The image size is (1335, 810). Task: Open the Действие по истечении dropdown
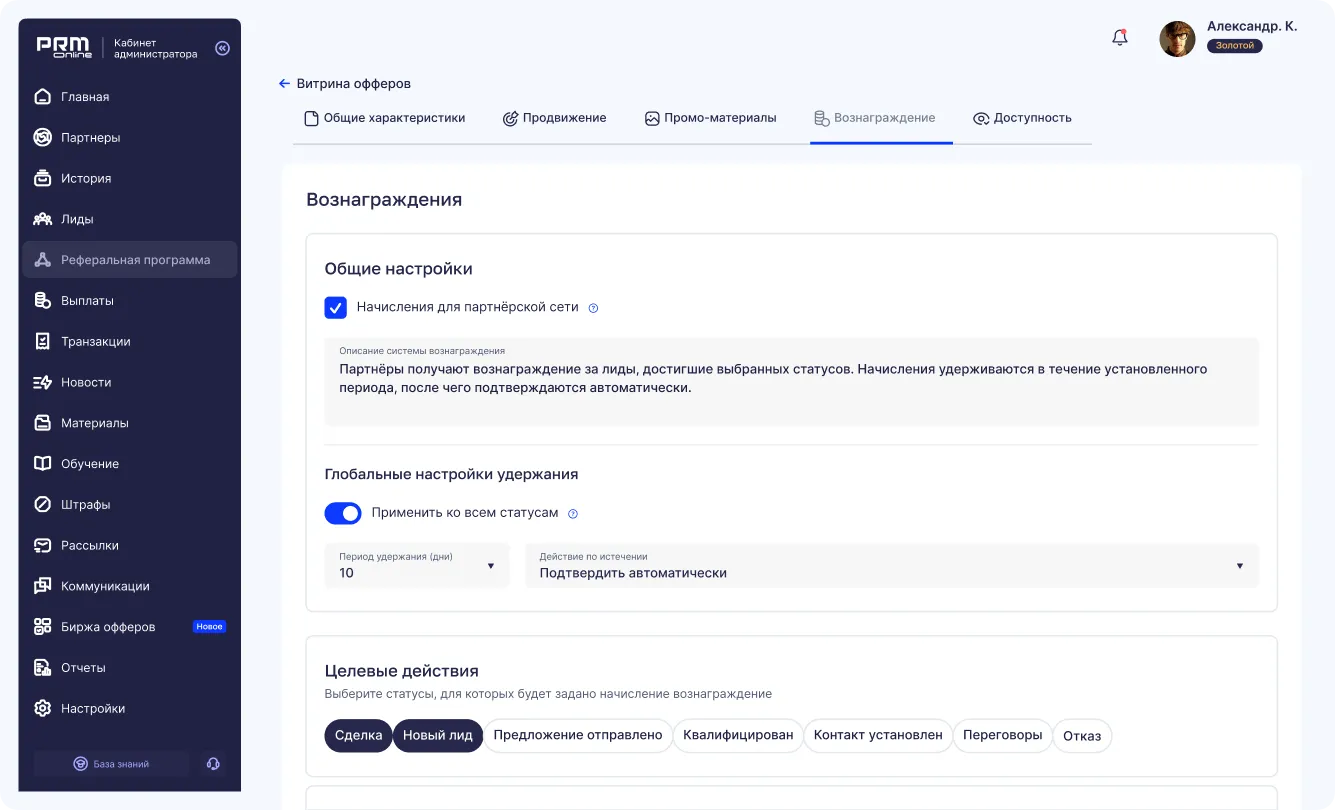click(x=892, y=566)
